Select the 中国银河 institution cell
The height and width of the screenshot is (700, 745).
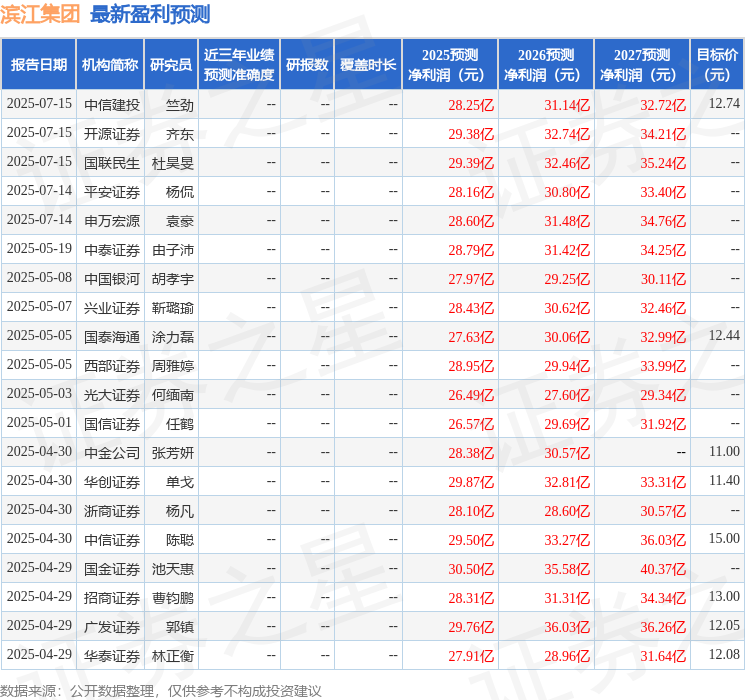(x=112, y=279)
